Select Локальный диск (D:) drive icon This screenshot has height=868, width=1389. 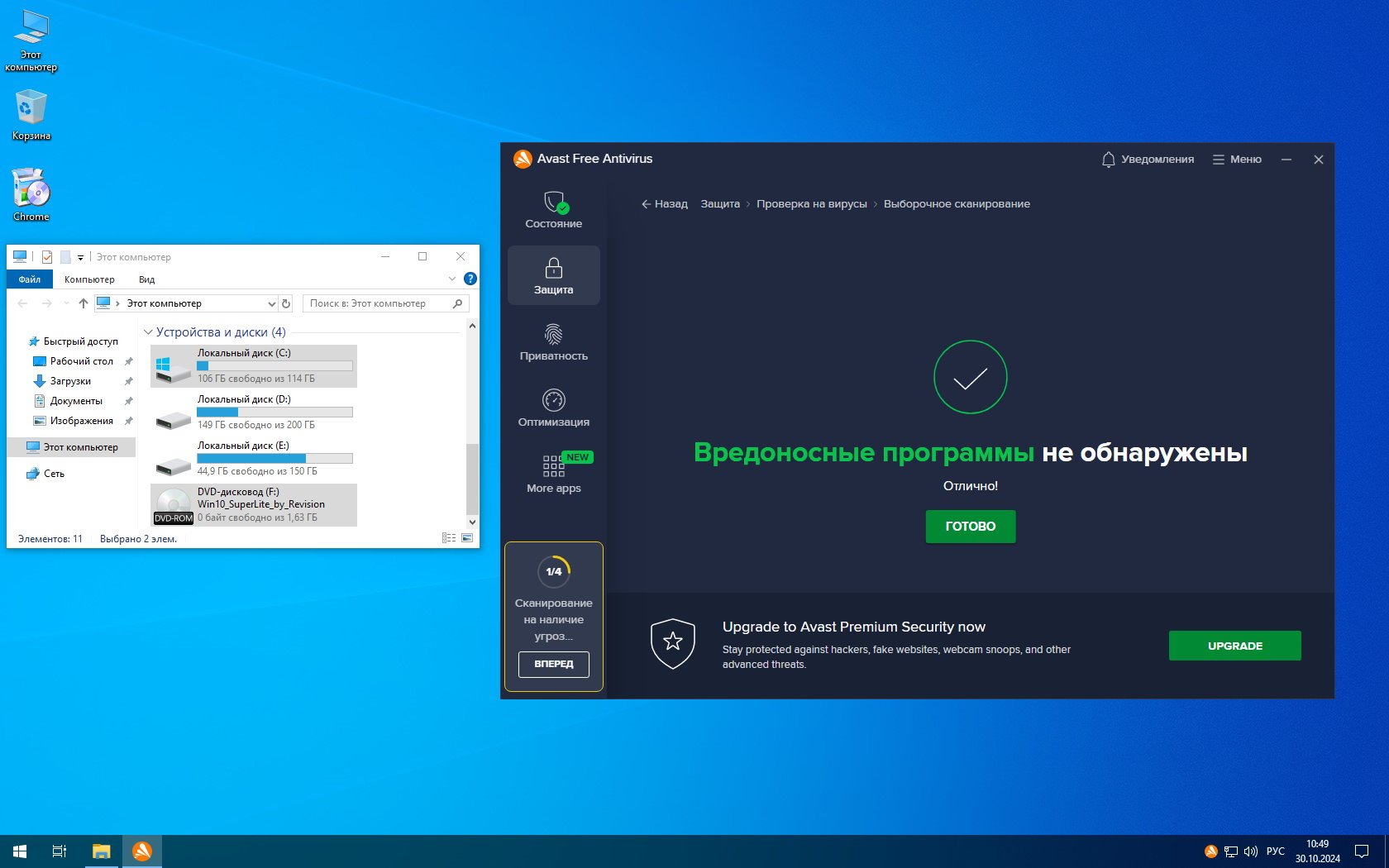[x=174, y=420]
